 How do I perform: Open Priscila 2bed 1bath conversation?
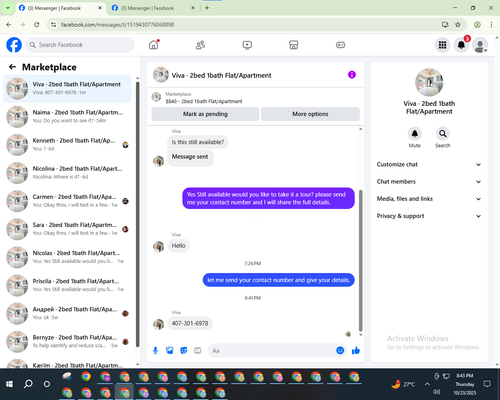point(67,285)
